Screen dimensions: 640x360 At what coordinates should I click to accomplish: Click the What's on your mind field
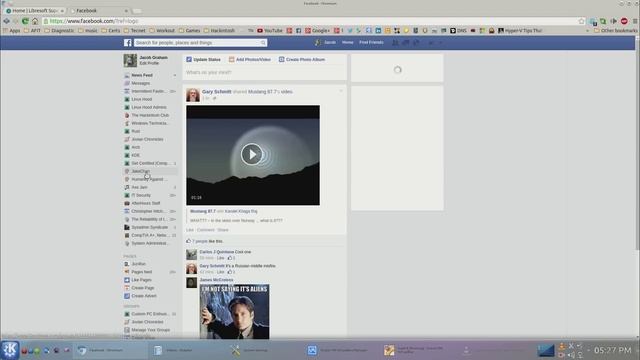click(x=264, y=72)
